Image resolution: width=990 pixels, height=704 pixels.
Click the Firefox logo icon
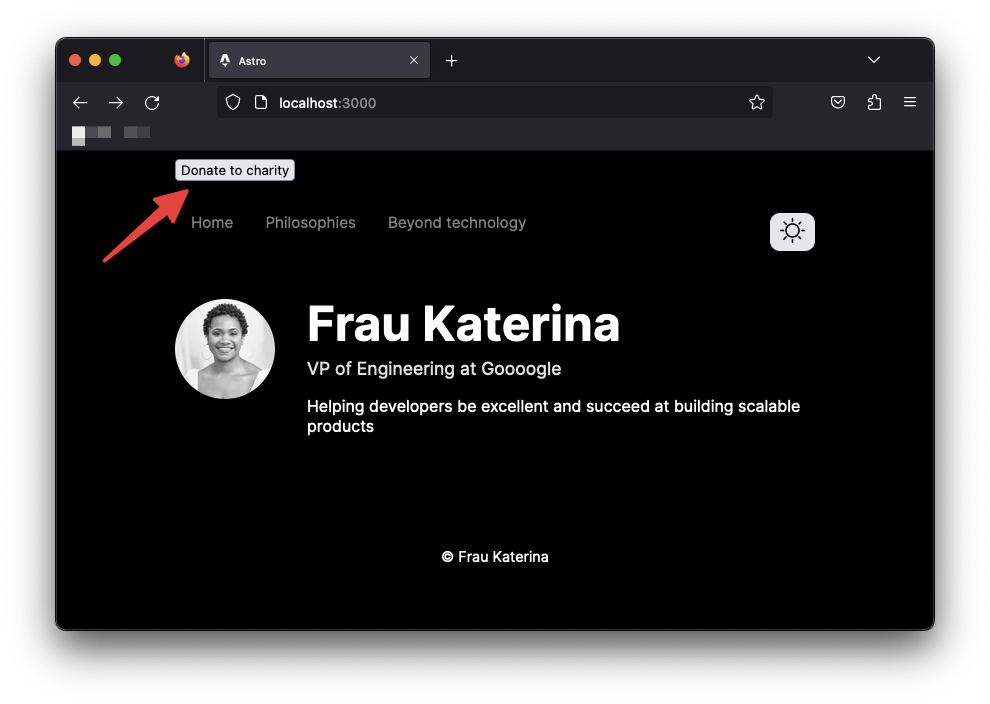(x=181, y=60)
